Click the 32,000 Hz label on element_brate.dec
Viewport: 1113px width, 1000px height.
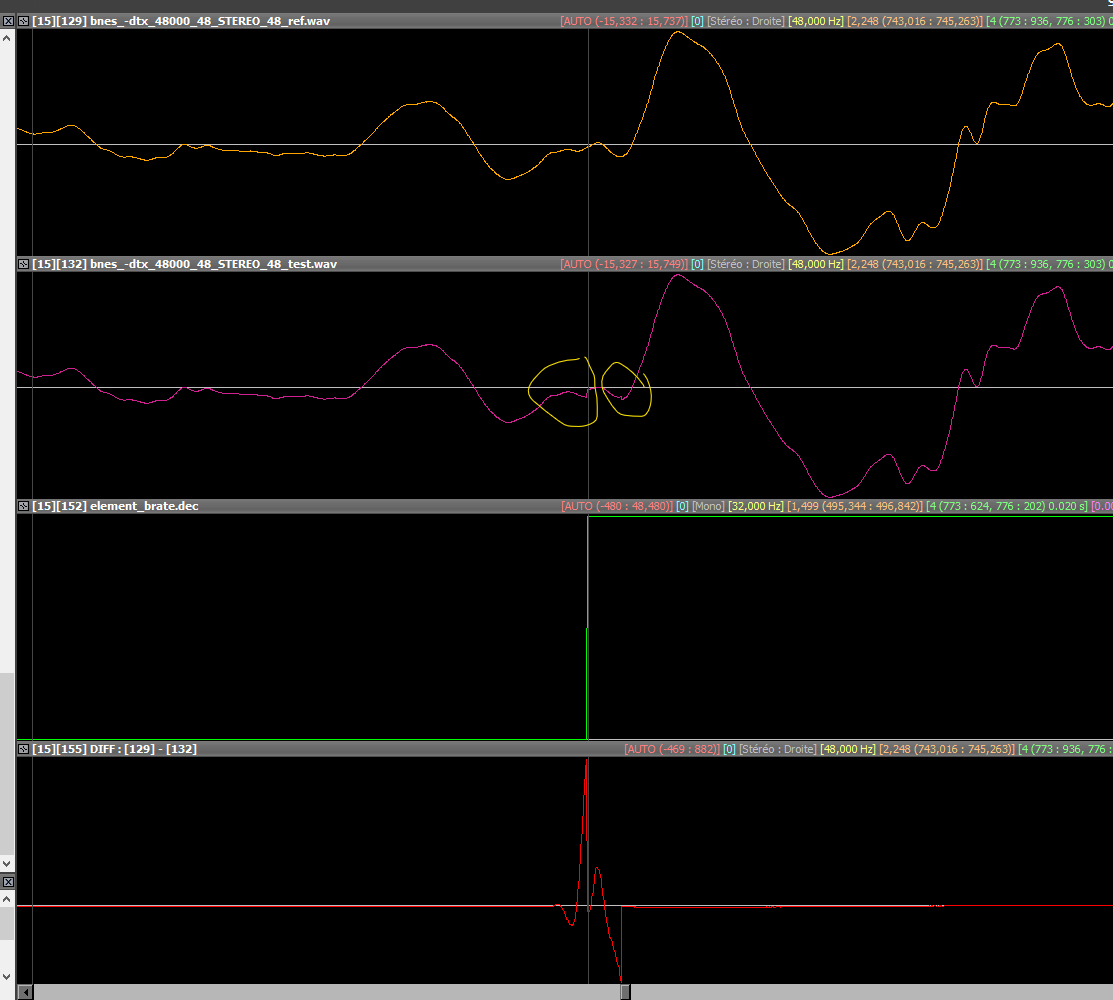pos(757,506)
